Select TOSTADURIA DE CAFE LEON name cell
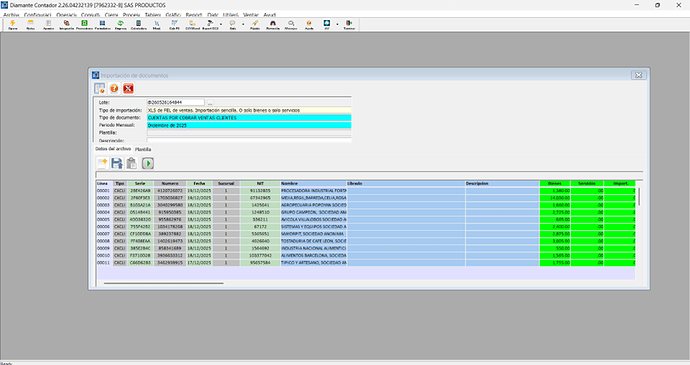The width and height of the screenshot is (690, 365). pyautogui.click(x=313, y=241)
